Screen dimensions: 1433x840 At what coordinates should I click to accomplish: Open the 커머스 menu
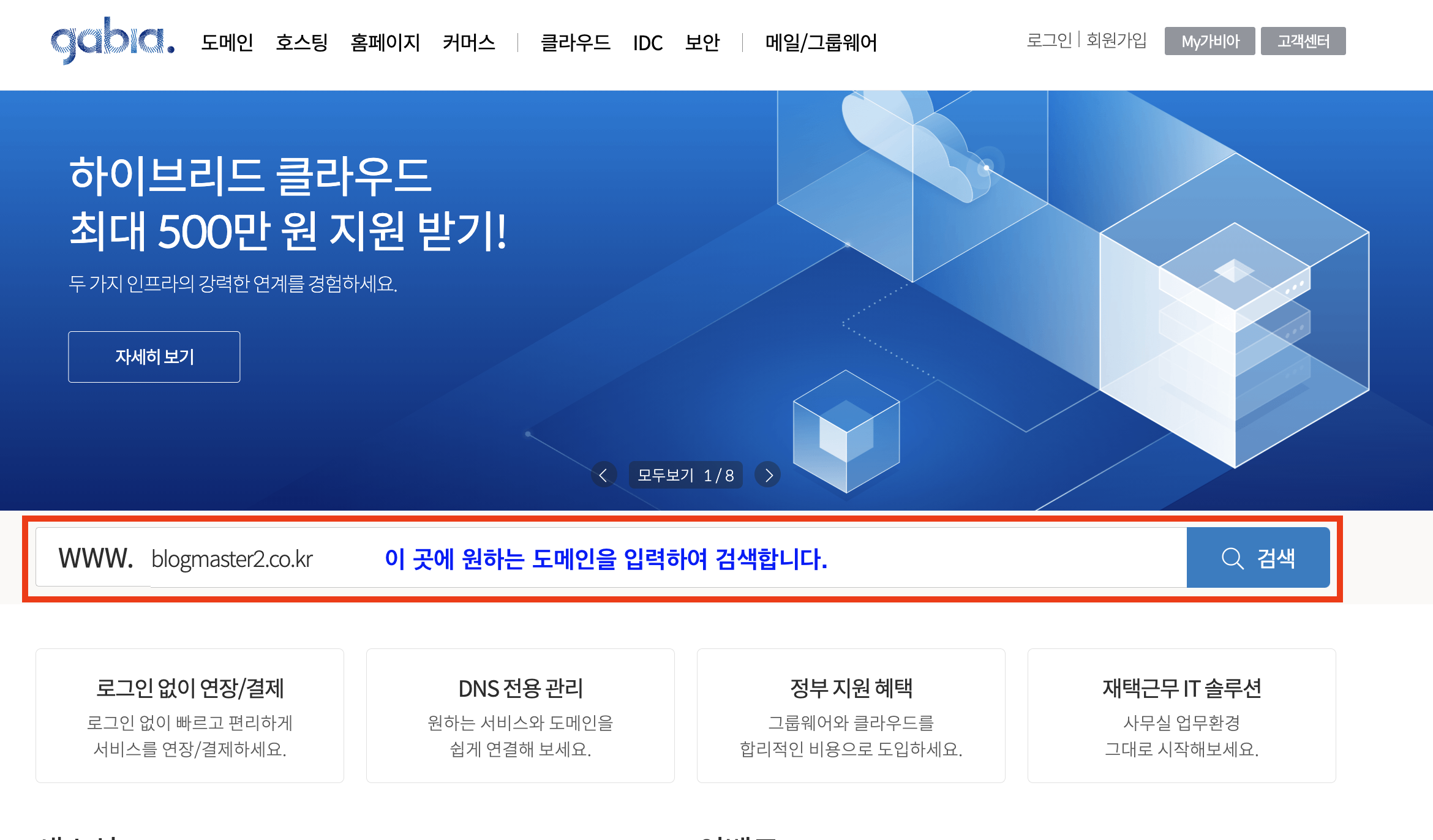pyautogui.click(x=468, y=42)
